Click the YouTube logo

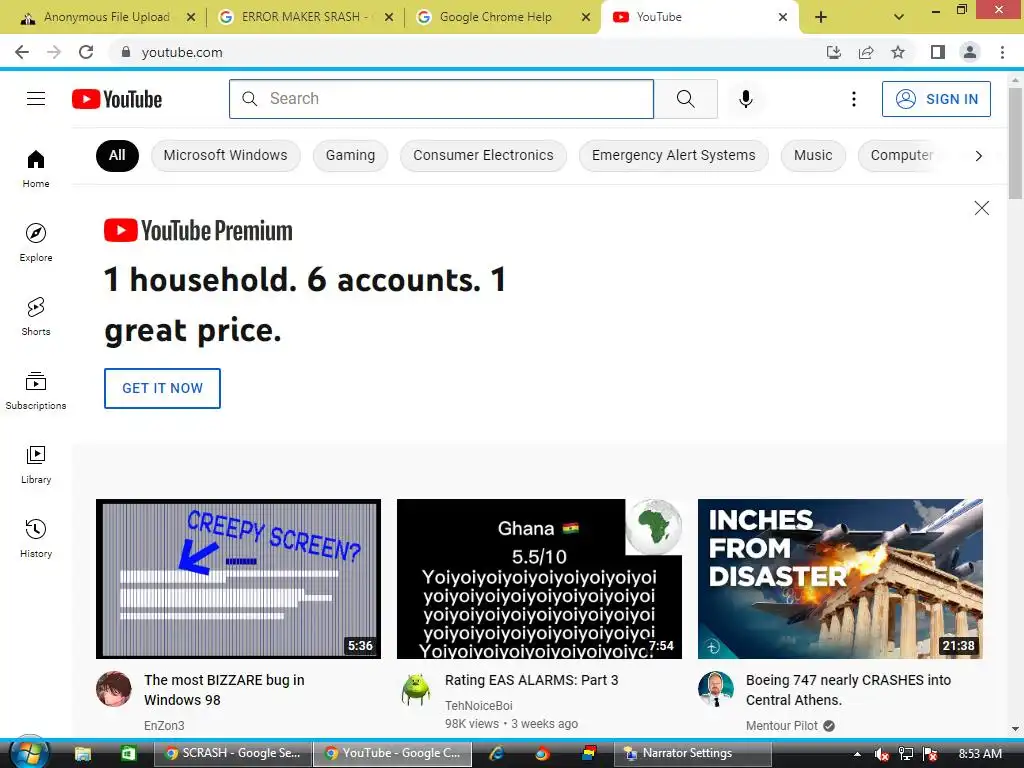[117, 99]
